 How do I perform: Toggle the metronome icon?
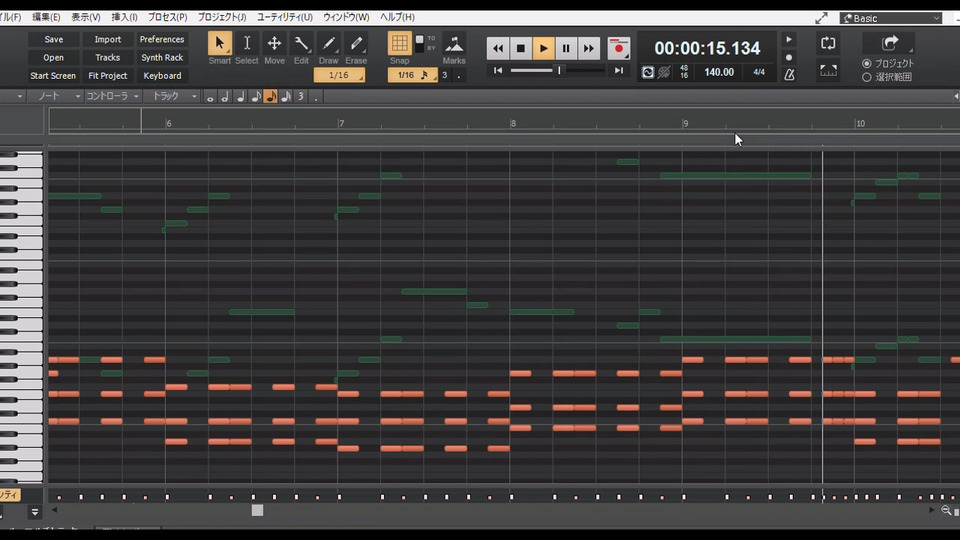[x=789, y=74]
